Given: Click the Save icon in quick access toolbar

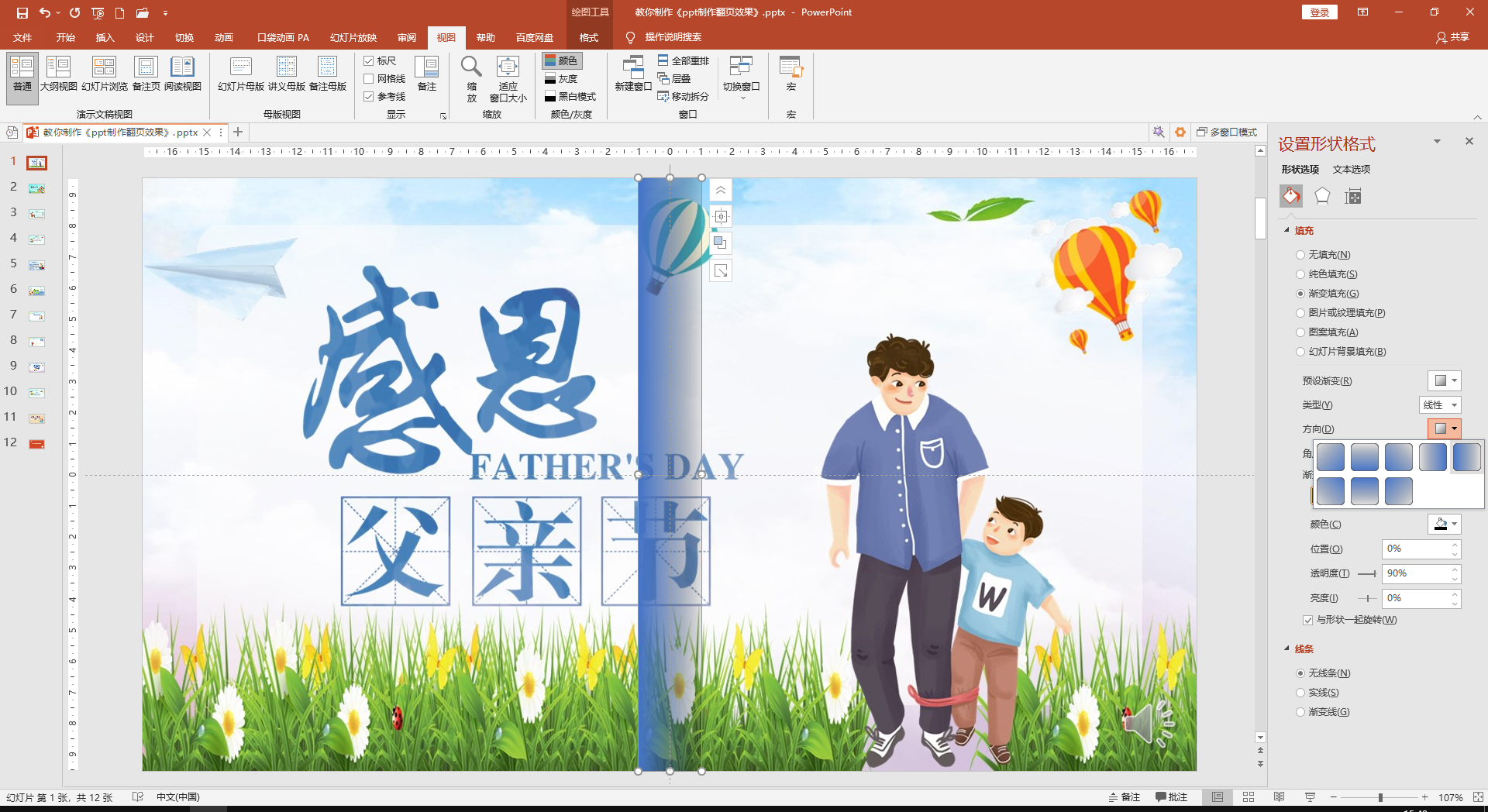Looking at the screenshot, I should coord(22,12).
